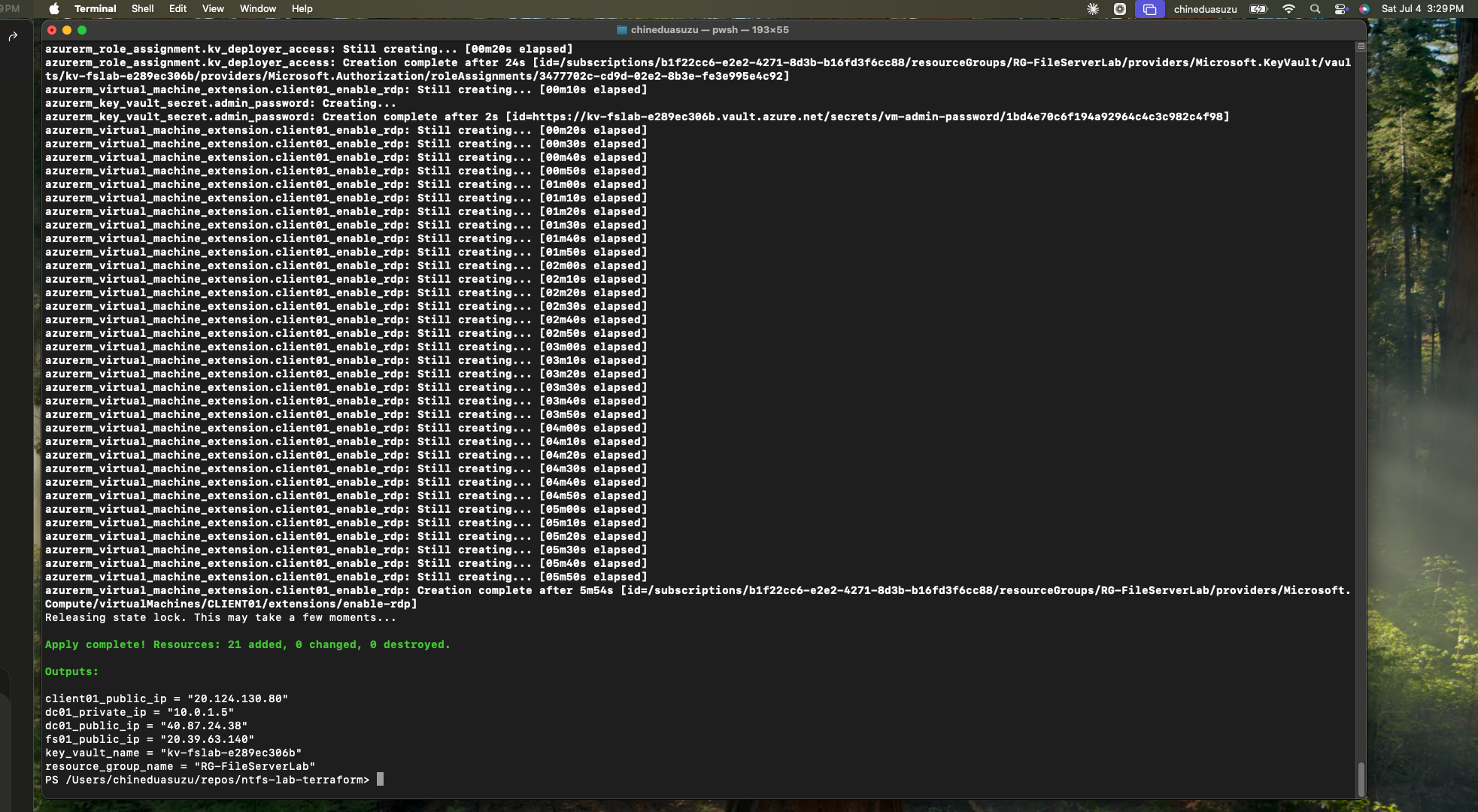The width and height of the screenshot is (1478, 812).
Task: Click the 01m00s elapsed line
Action: [x=346, y=184]
